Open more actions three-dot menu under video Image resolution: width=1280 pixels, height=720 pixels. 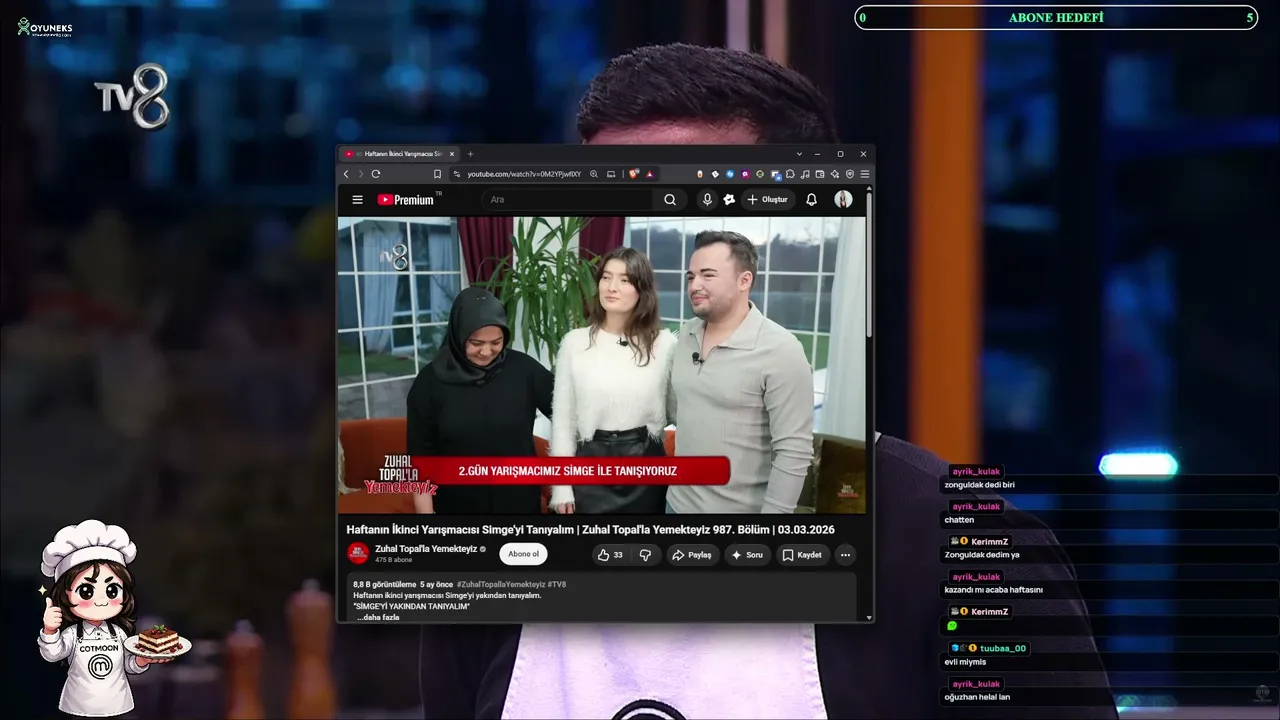(x=845, y=555)
